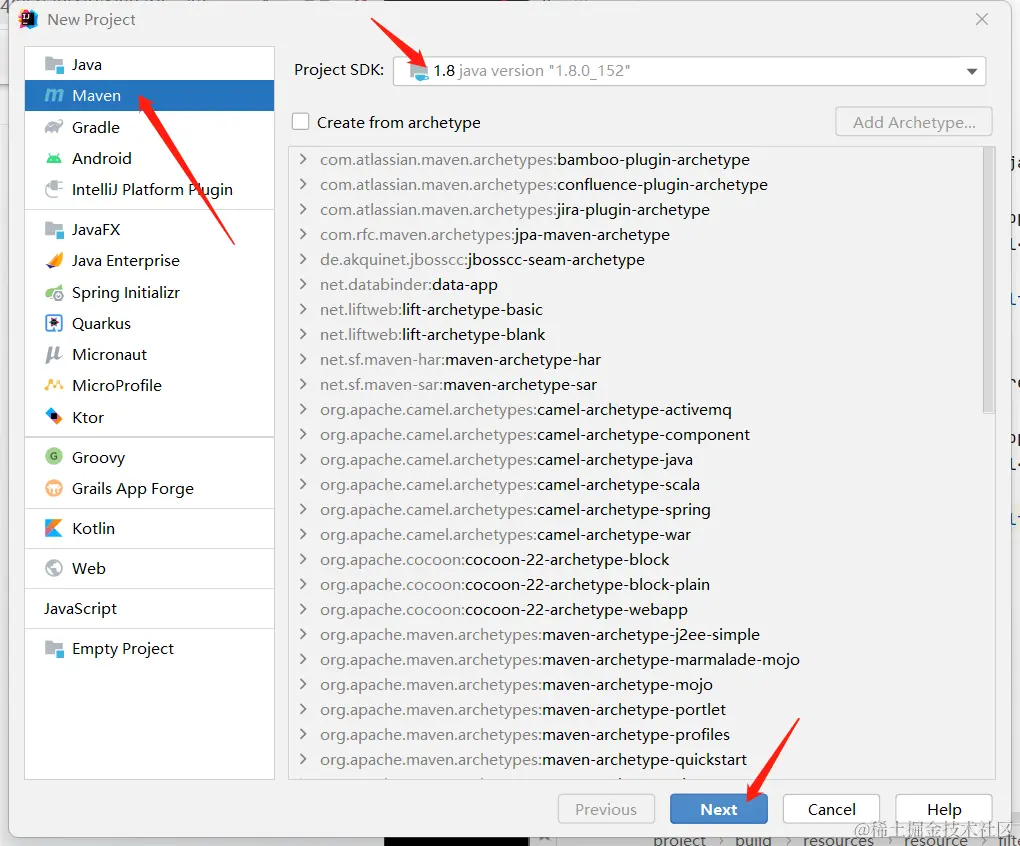The width and height of the screenshot is (1020, 846).
Task: Click the Previous button
Action: click(606, 809)
